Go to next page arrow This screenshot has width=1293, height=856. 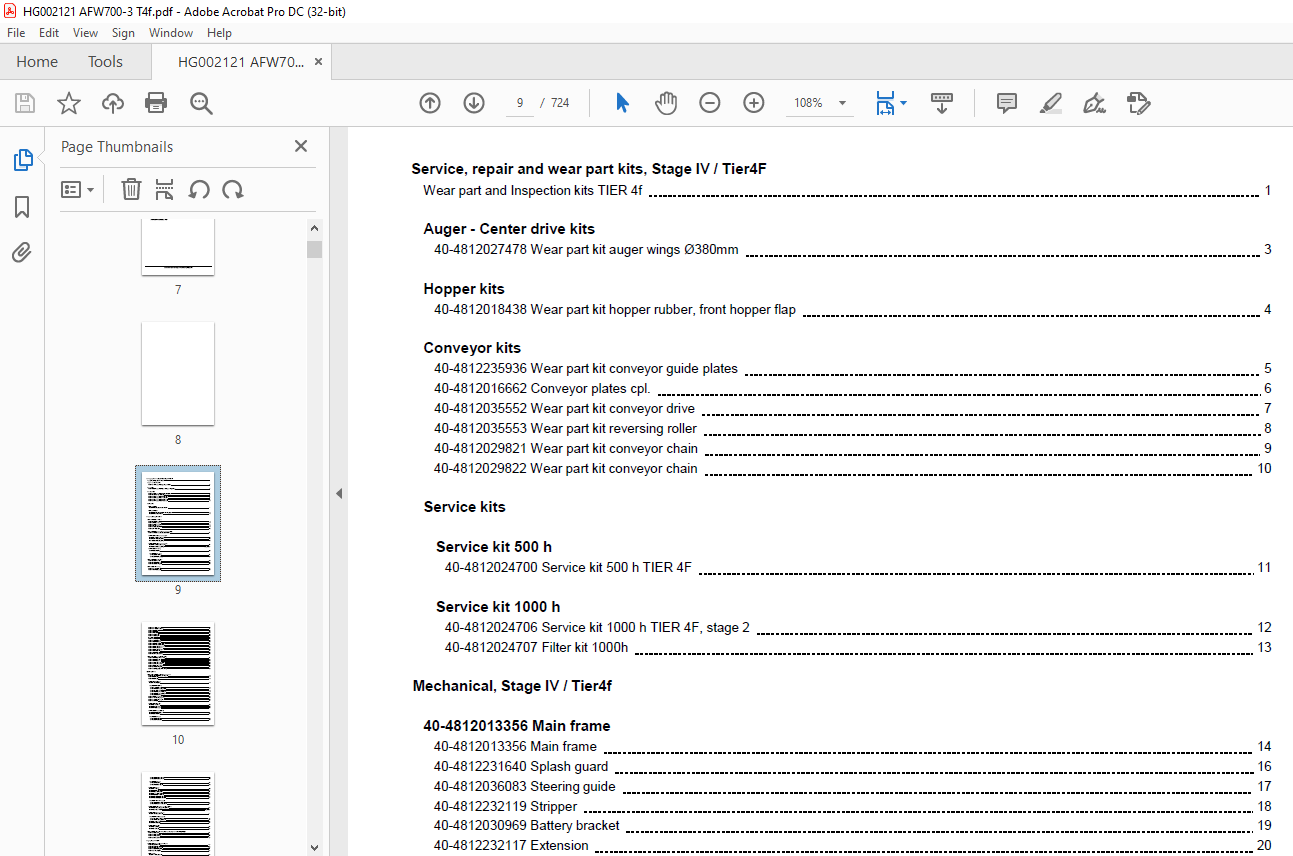click(x=474, y=103)
